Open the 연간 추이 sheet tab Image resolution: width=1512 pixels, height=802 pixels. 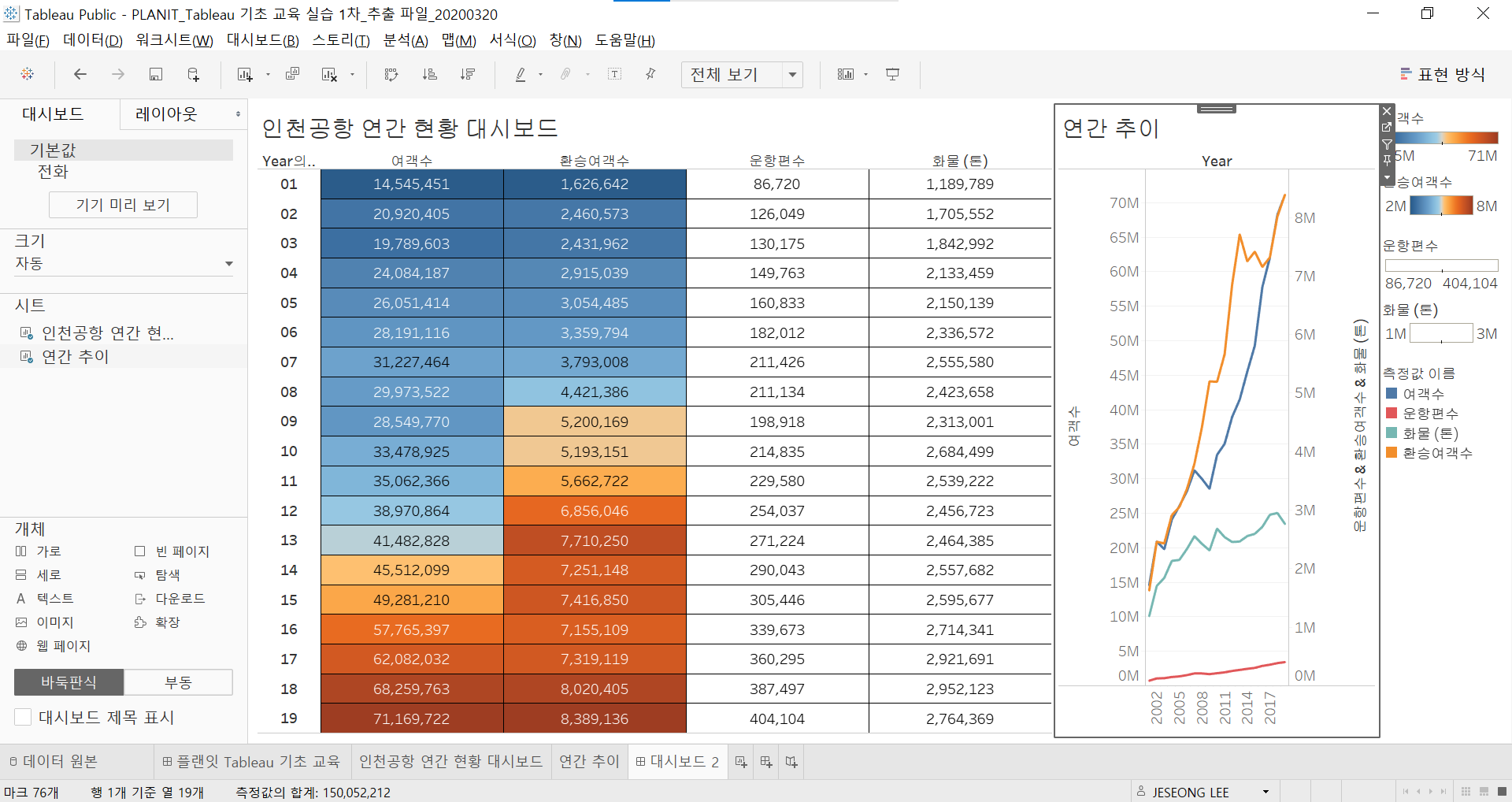coord(589,762)
